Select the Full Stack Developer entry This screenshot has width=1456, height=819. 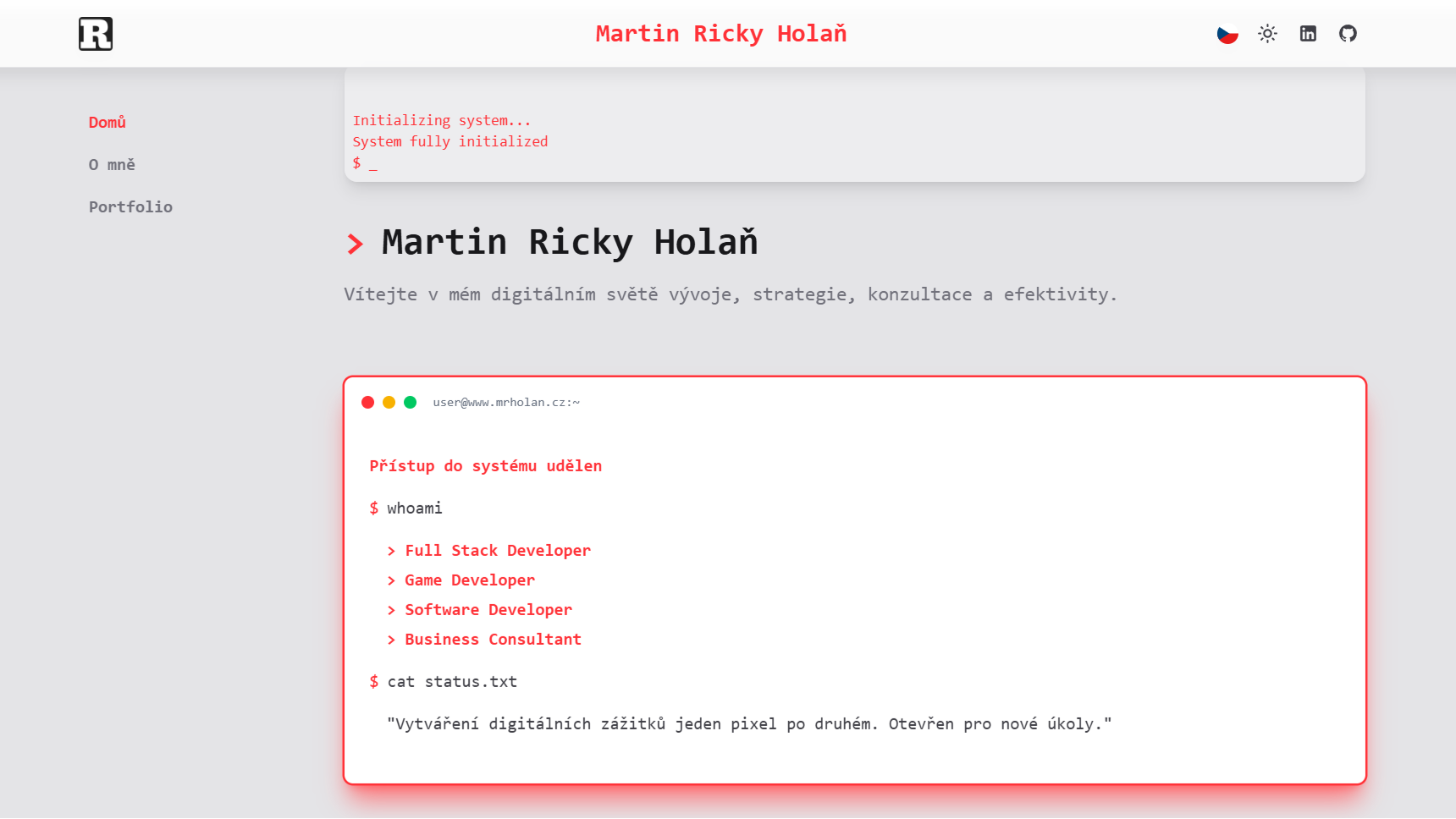(x=497, y=551)
